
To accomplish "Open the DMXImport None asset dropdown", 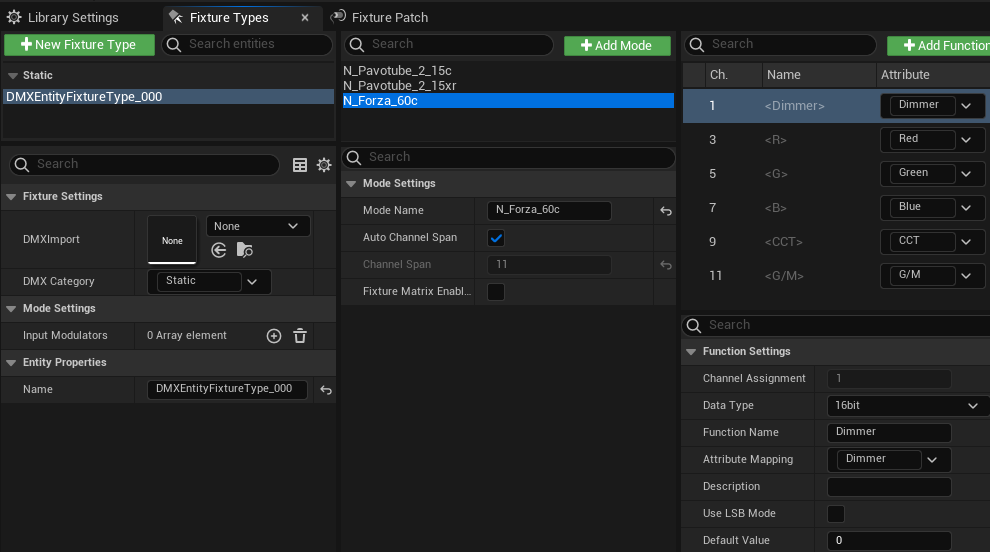I will [x=258, y=226].
